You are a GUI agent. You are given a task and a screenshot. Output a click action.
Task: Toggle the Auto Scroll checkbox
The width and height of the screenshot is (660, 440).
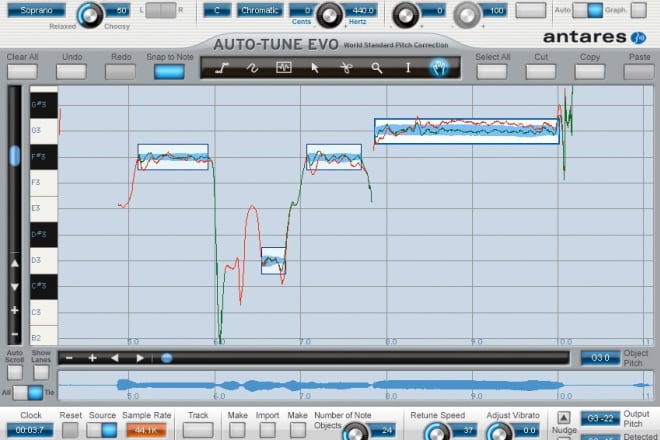[15, 372]
